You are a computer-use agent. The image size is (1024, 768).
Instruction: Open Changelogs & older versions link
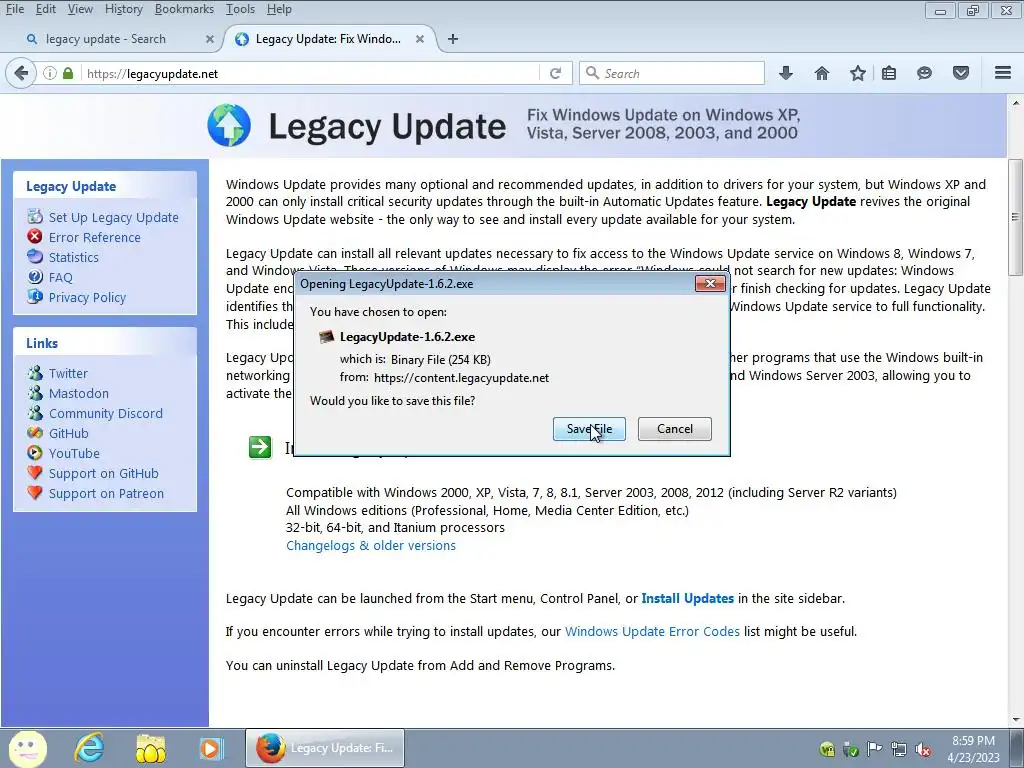pos(371,545)
